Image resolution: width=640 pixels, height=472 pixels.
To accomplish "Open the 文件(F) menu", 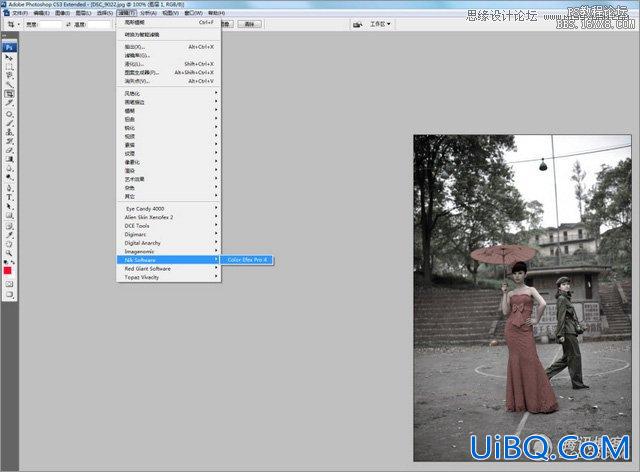I will point(20,13).
